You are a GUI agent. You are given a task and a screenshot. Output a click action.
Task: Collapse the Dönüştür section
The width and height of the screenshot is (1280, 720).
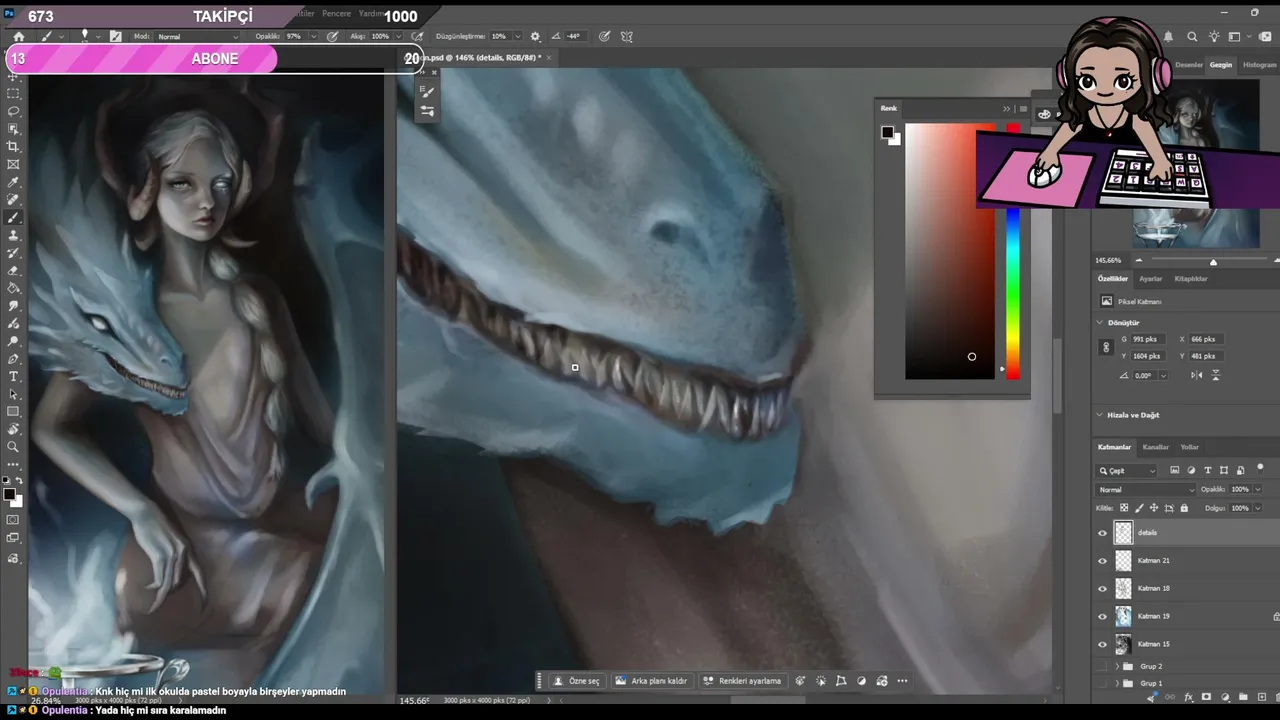point(1100,323)
